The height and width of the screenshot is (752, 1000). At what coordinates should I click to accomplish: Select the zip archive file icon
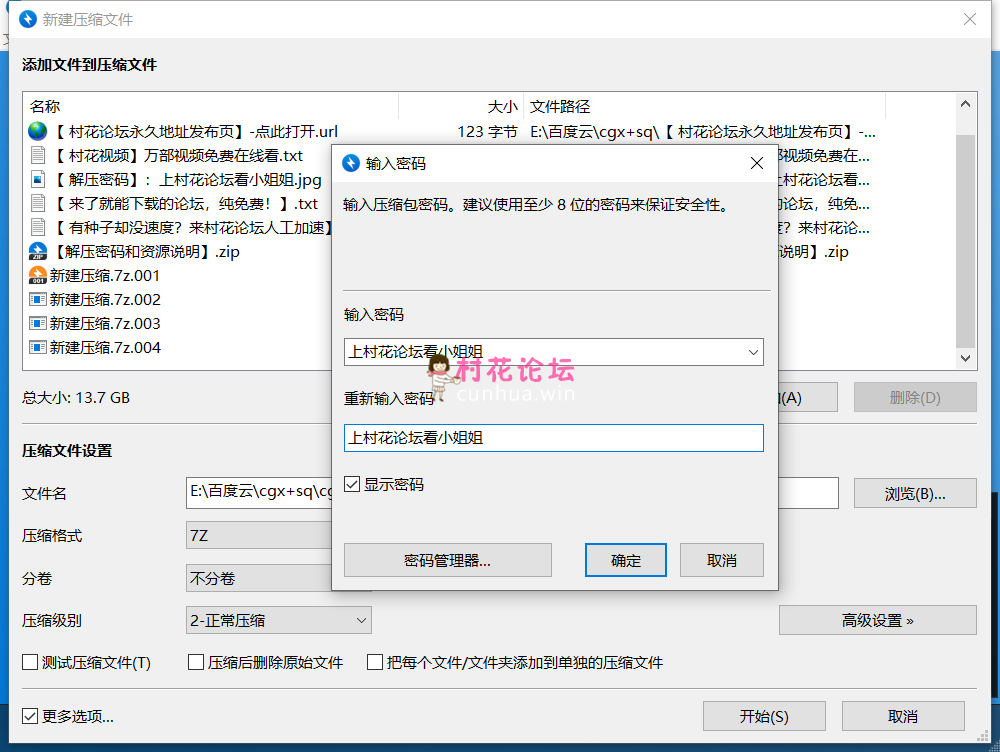(38, 252)
